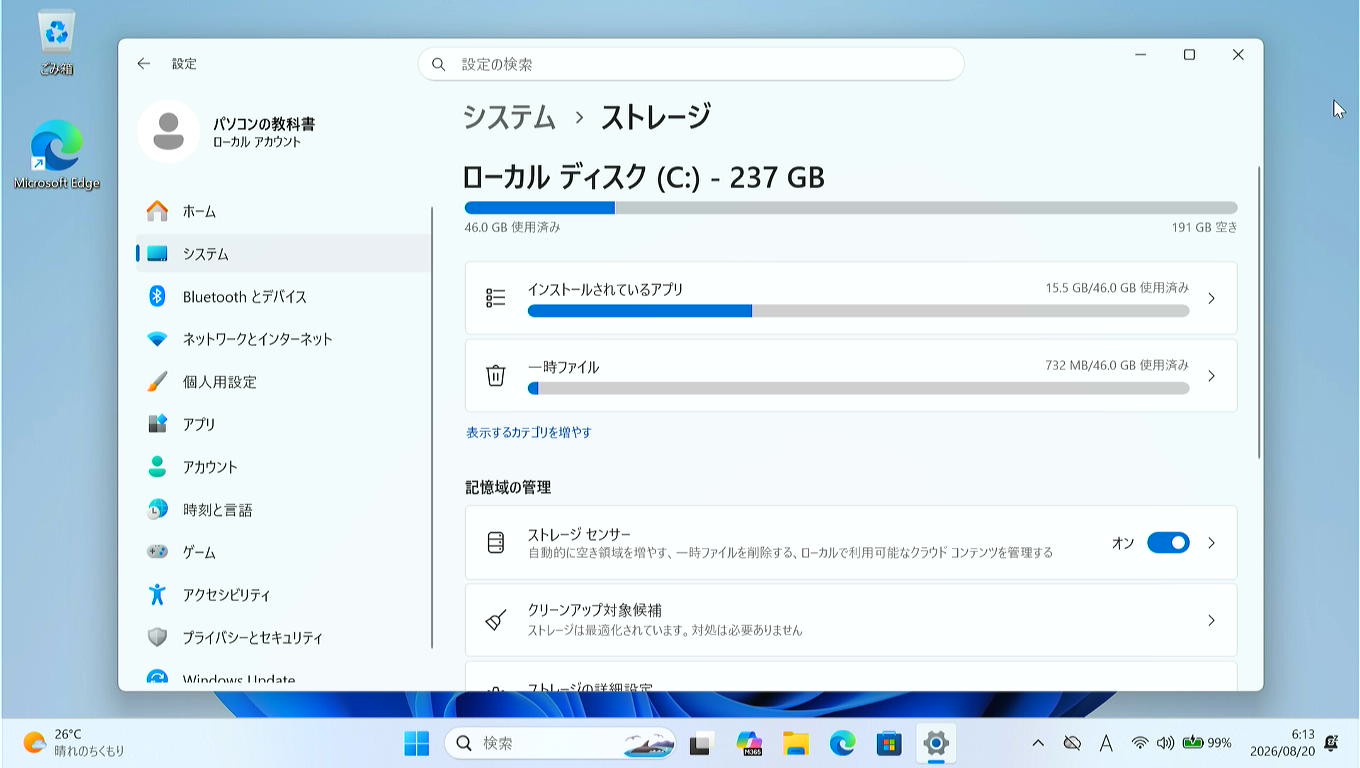The height and width of the screenshot is (768, 1360).
Task: Click the Home icon in sidebar
Action: click(157, 211)
